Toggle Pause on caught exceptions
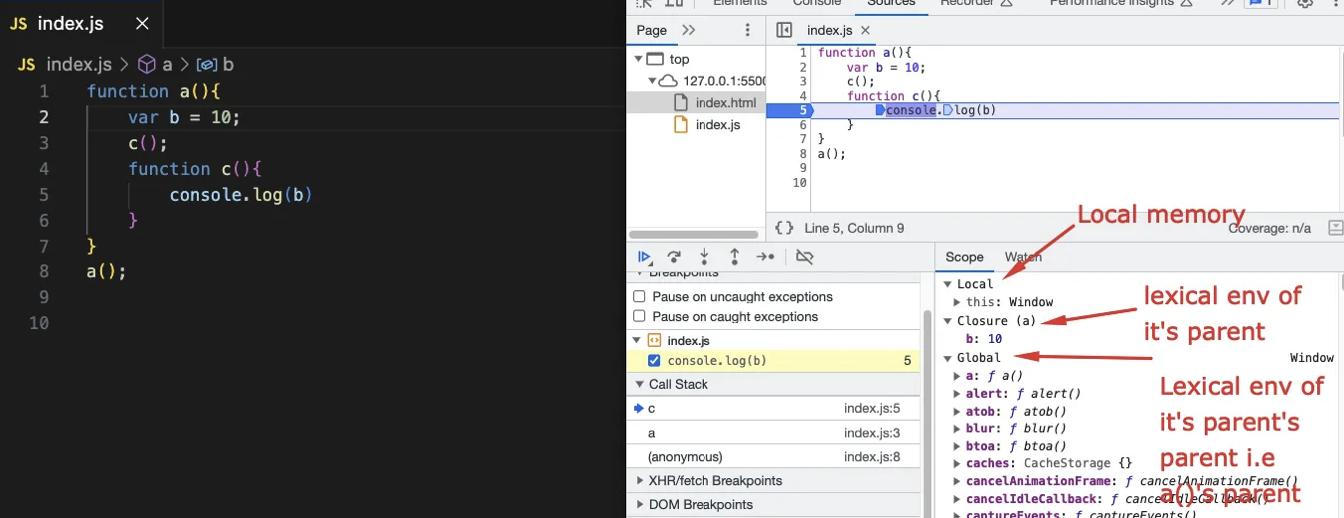Screen dimensions: 1344x518 click(x=639, y=317)
